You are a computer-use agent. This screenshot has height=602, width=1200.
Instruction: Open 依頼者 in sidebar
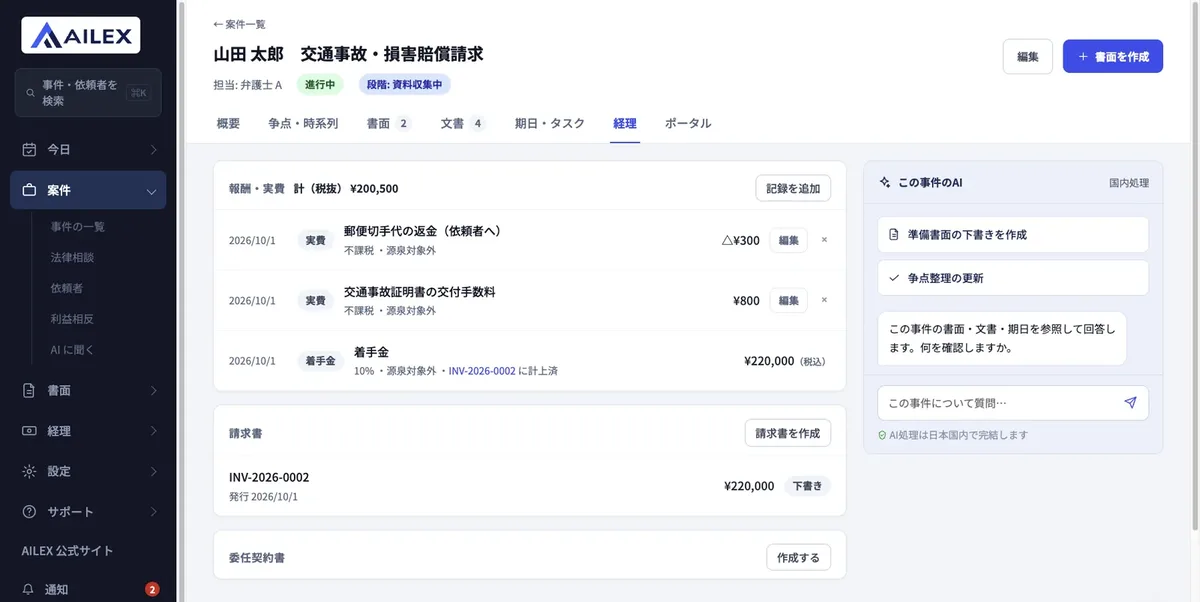(67, 288)
